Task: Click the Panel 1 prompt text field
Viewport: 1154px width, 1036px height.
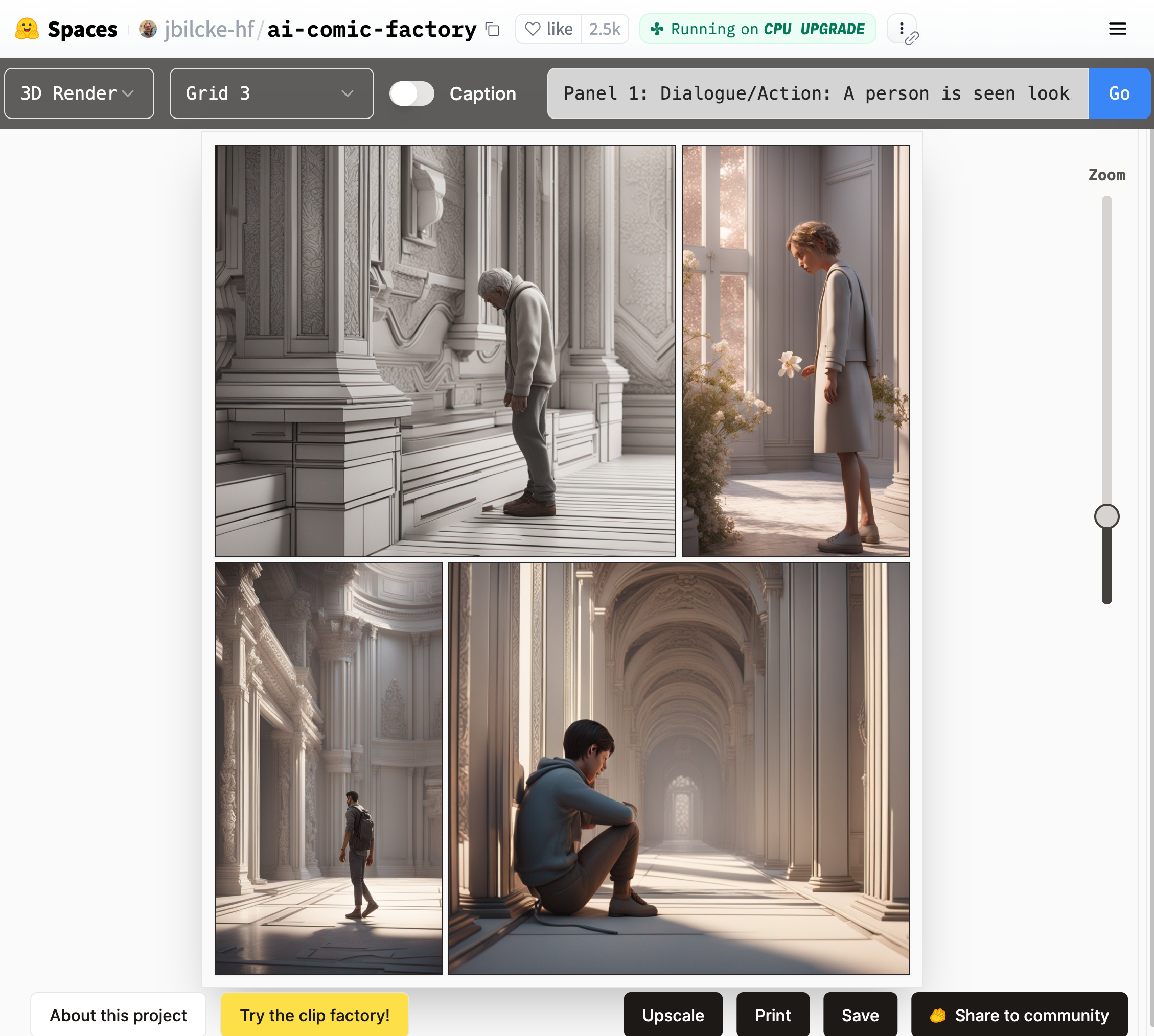Action: tap(817, 93)
